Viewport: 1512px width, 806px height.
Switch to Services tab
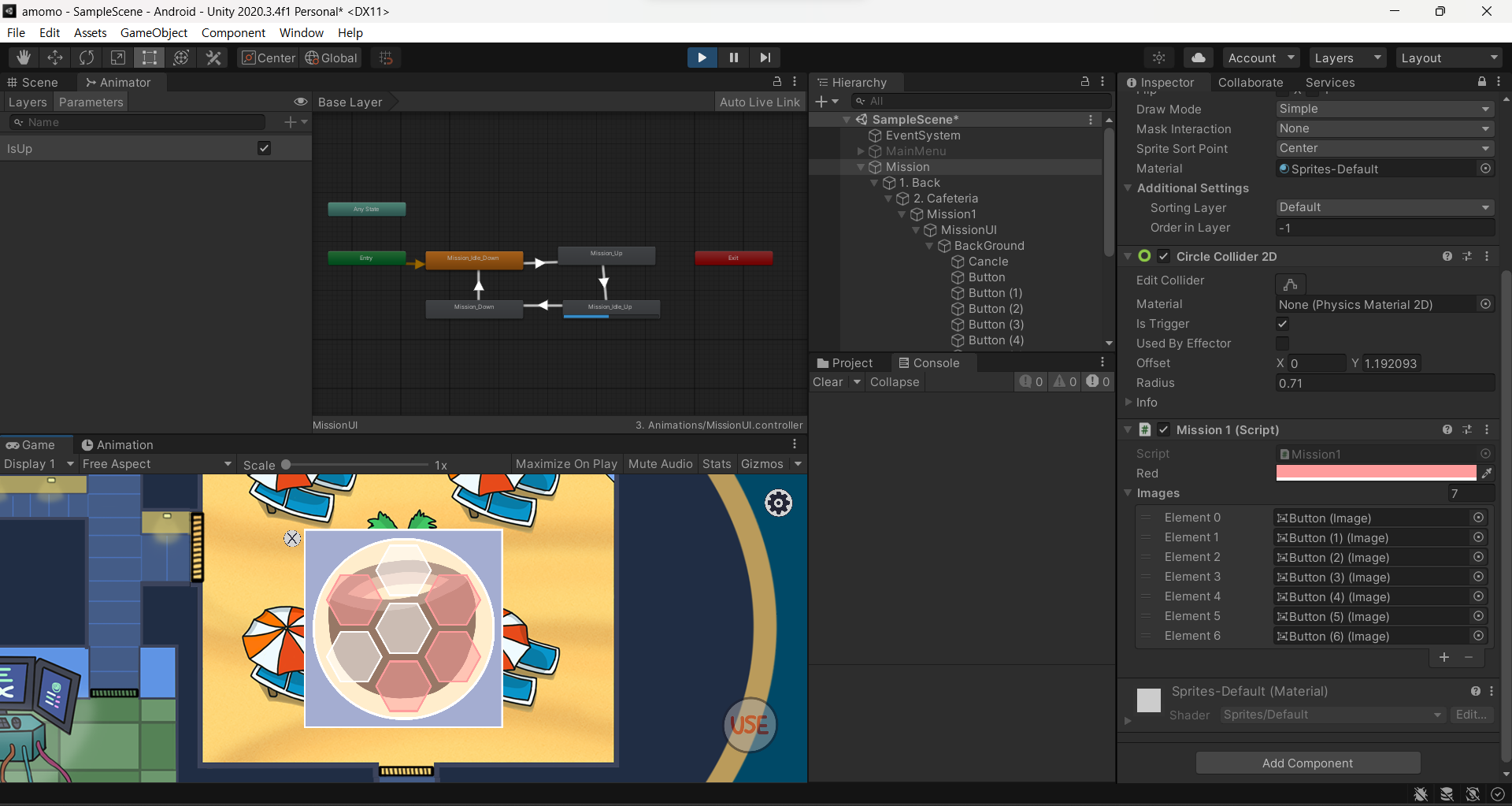(x=1330, y=82)
